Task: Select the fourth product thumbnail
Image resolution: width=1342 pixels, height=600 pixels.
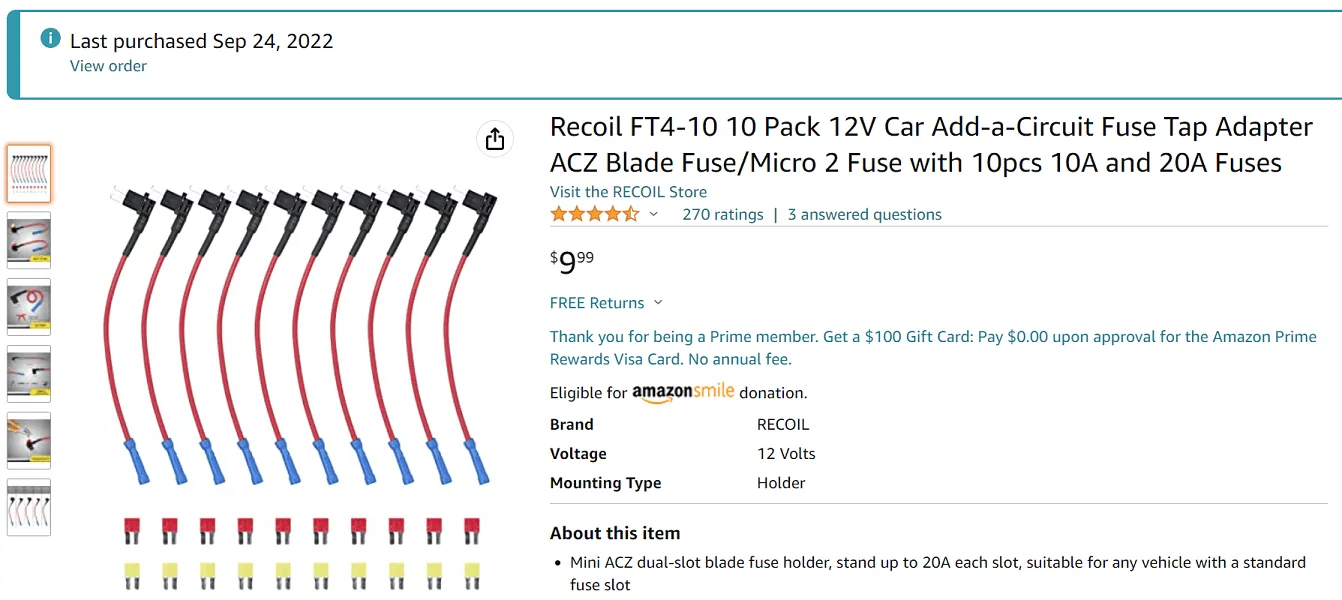Action: tap(29, 374)
